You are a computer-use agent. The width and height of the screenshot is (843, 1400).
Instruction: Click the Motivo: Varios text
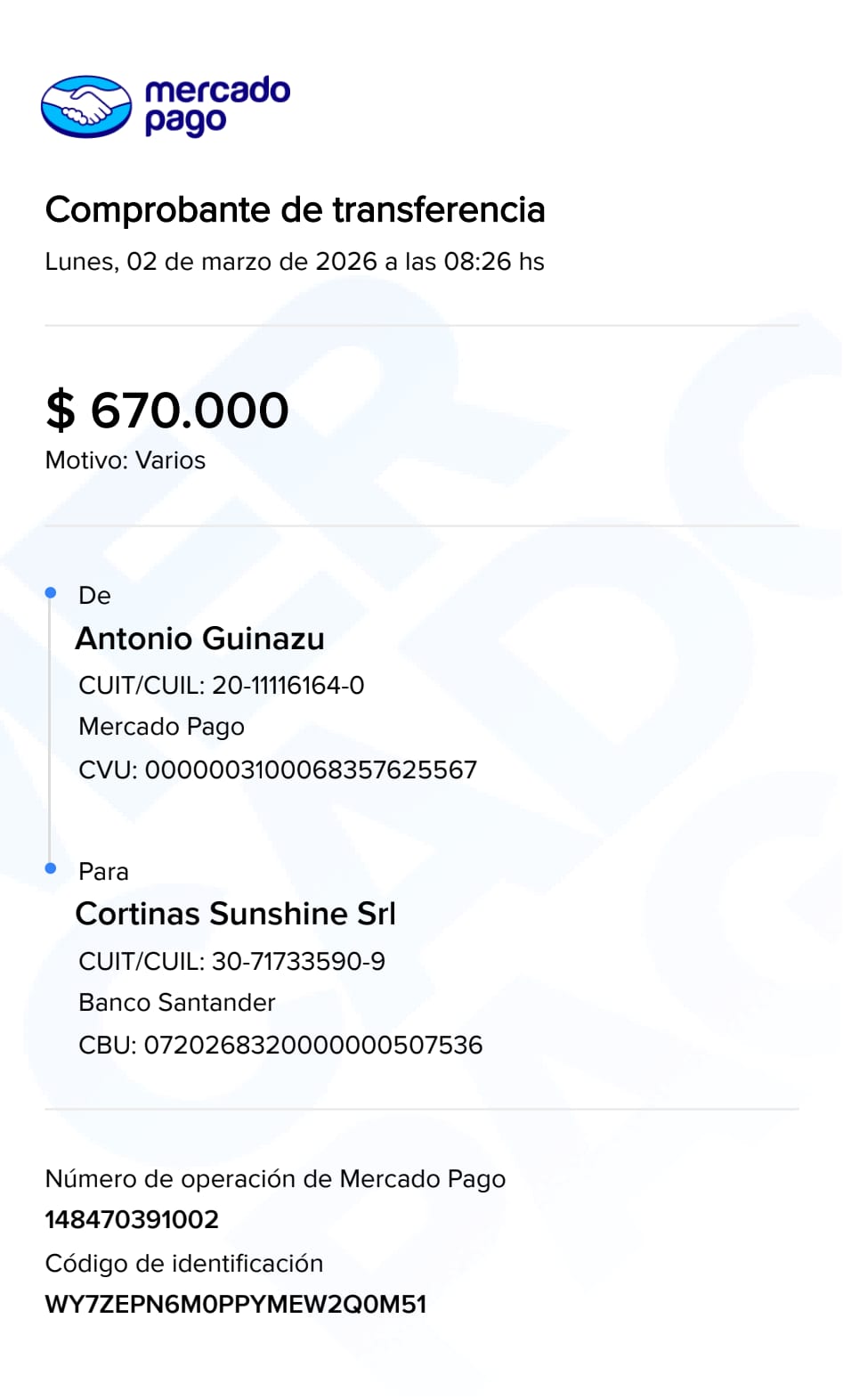click(126, 460)
